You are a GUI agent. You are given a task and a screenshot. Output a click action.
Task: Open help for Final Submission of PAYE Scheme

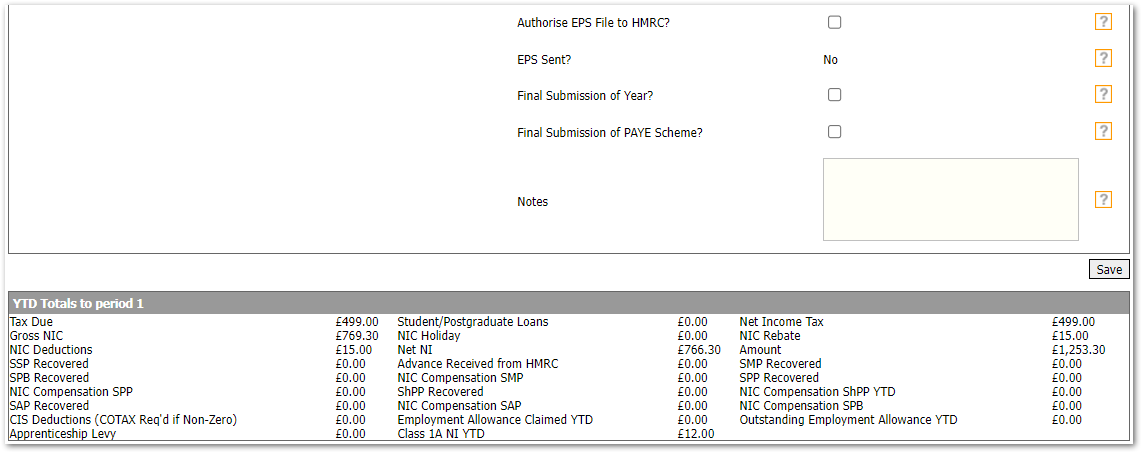click(1103, 131)
